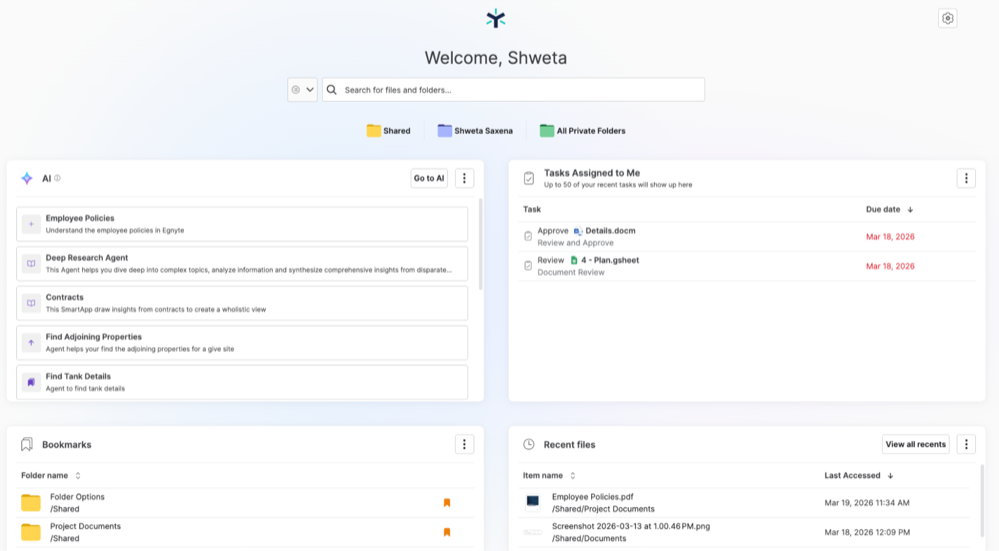The height and width of the screenshot is (551, 999).
Task: Open Shweta Saxena private folder
Action: coord(475,131)
